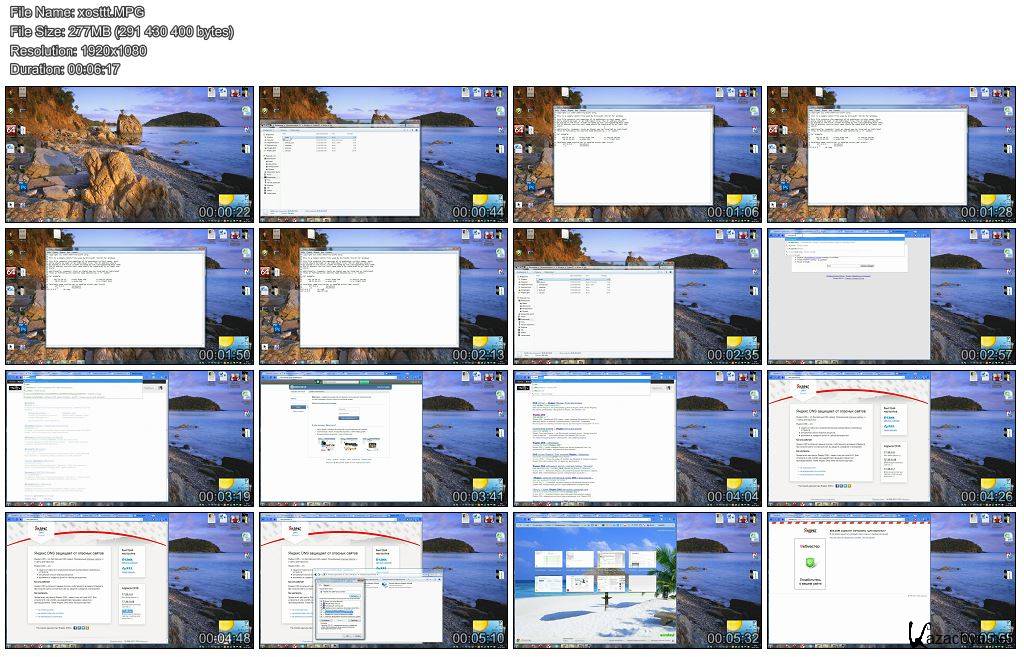The image size is (1024, 657).
Task: Select the beach wallpaper frame at 00:05:32
Action: [x=638, y=580]
